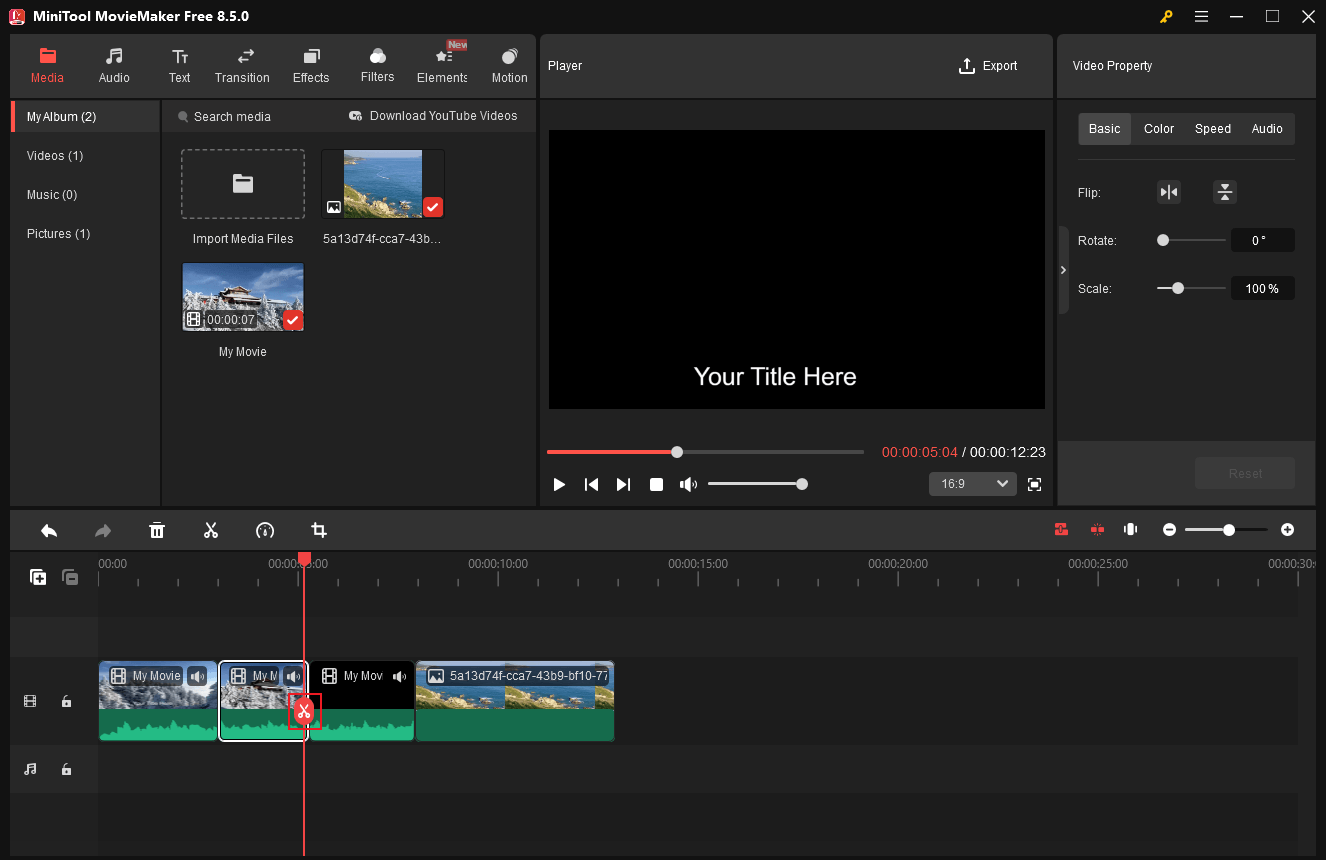
Task: Click the Export button
Action: [x=988, y=65]
